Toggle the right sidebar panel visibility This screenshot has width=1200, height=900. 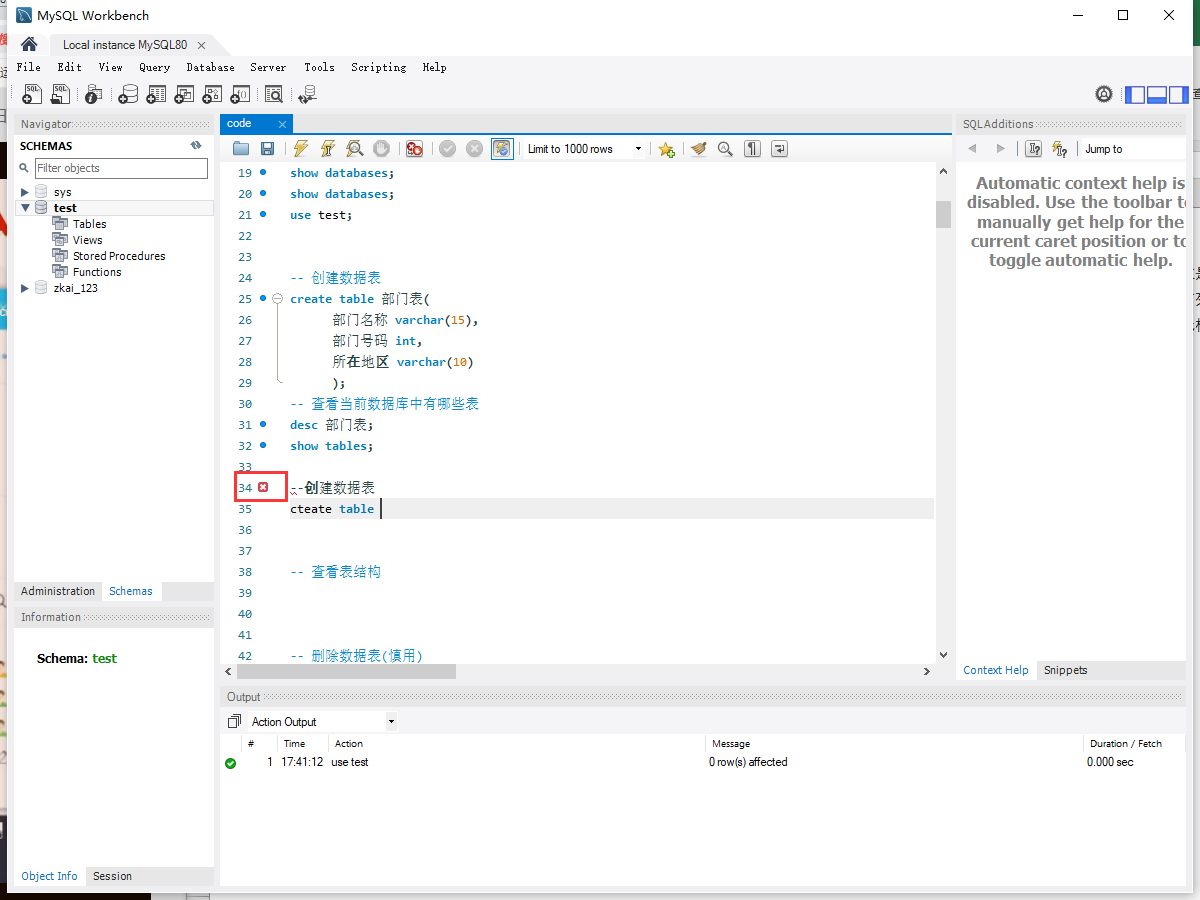1178,95
